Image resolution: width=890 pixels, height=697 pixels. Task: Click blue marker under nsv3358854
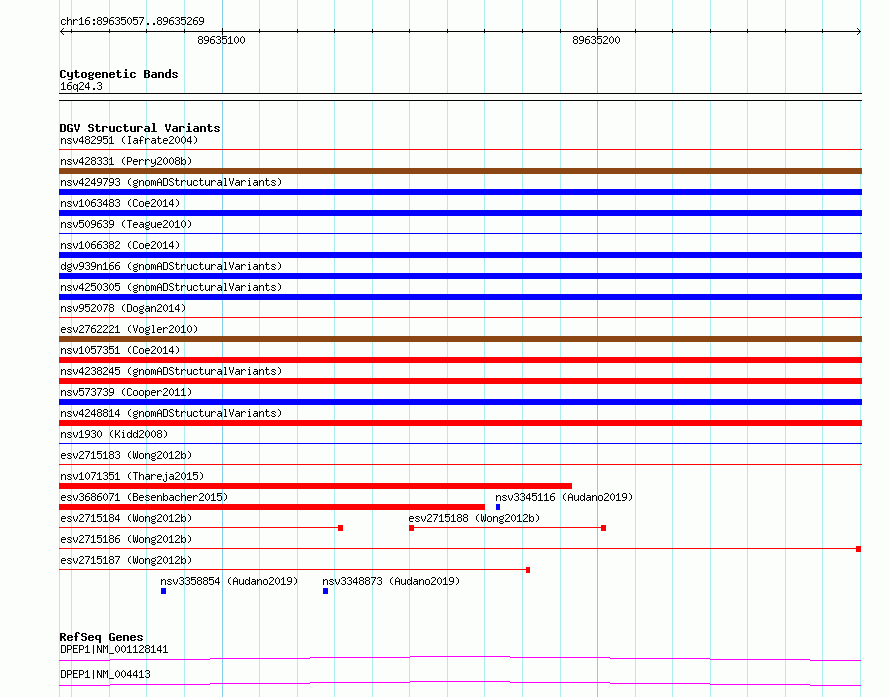coord(163,591)
